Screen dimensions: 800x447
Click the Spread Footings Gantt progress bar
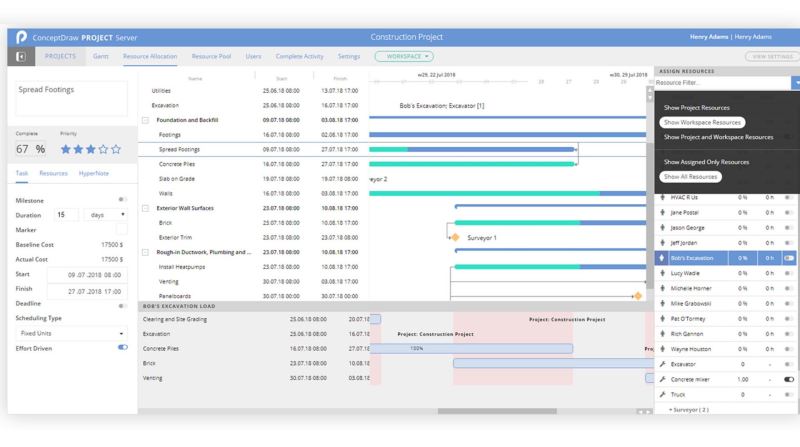tap(472, 150)
